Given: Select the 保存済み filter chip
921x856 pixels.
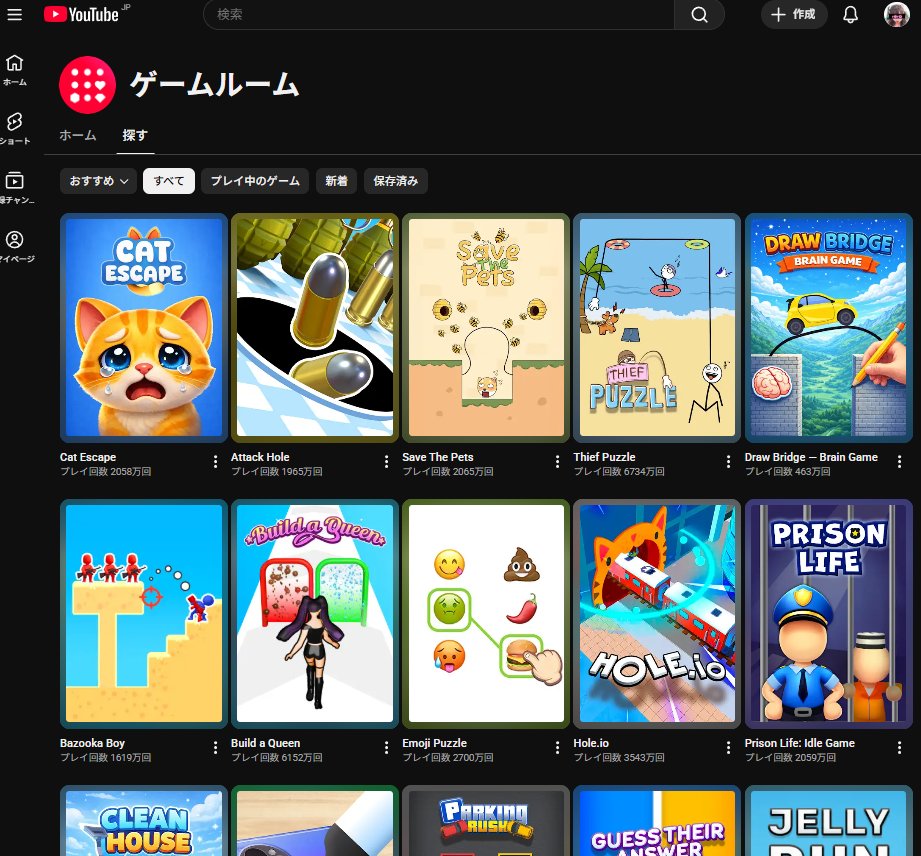Looking at the screenshot, I should [396, 181].
